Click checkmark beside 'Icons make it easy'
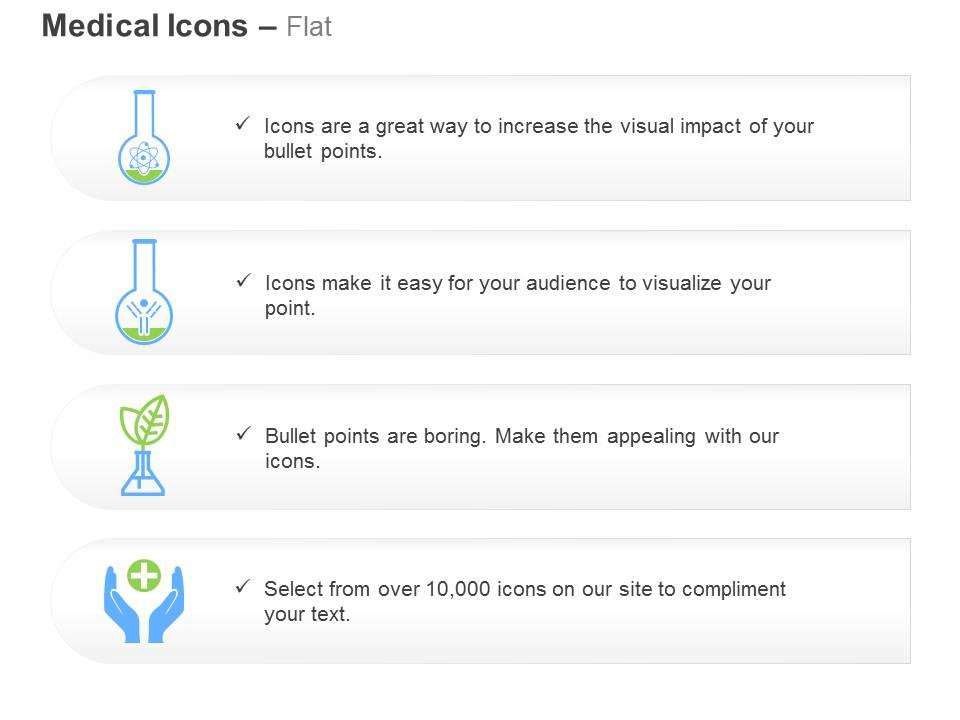Image resolution: width=960 pixels, height=720 pixels. pyautogui.click(x=244, y=280)
